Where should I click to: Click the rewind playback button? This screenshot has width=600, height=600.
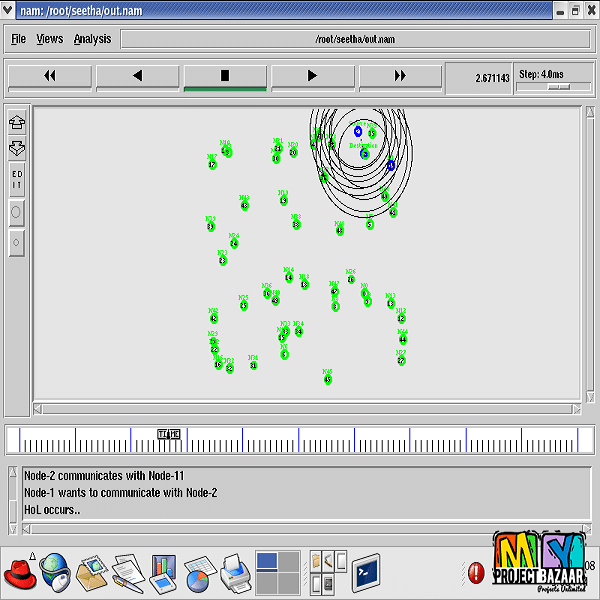[x=49, y=76]
